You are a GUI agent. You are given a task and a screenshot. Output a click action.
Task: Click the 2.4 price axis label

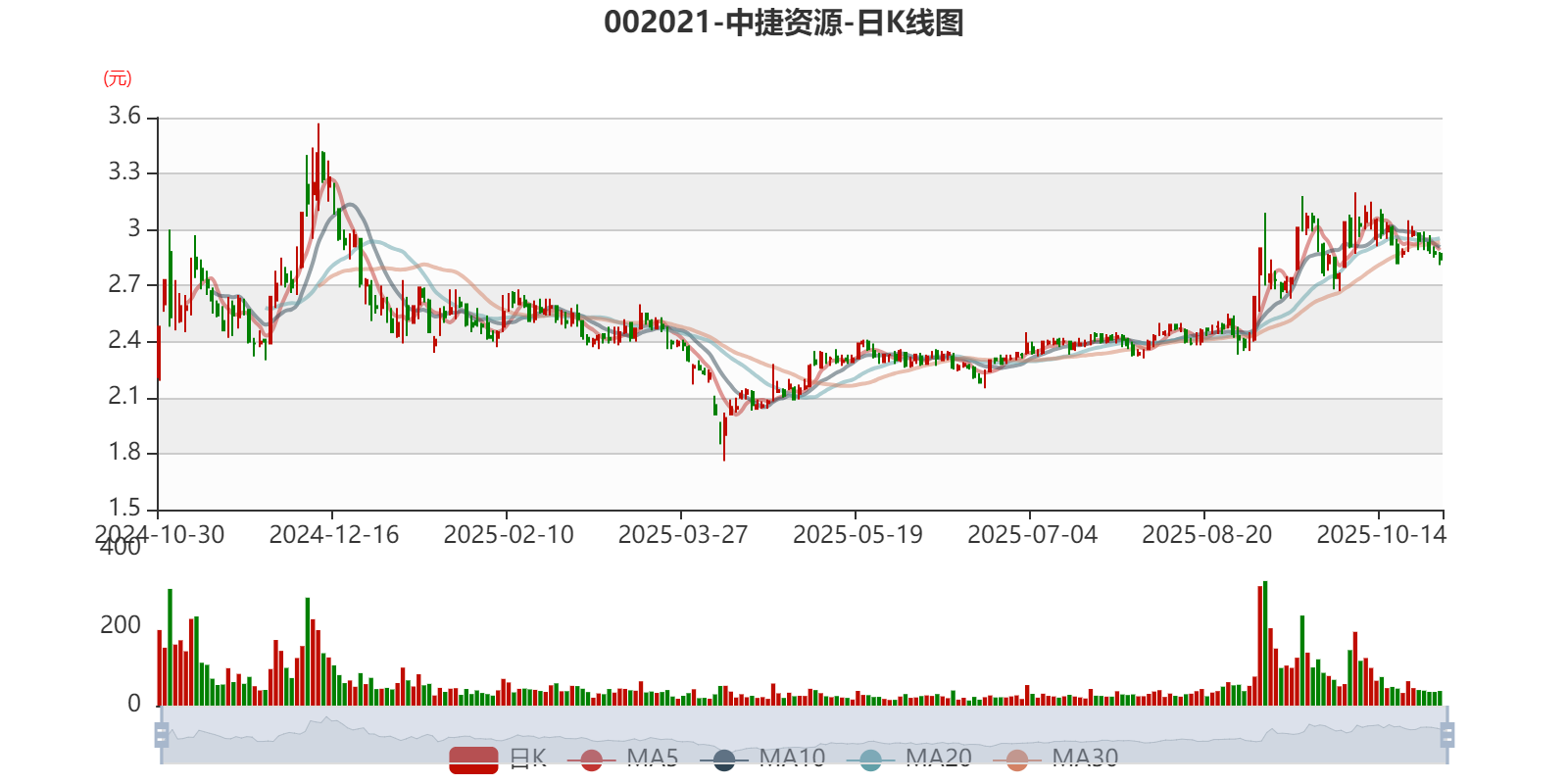(x=124, y=341)
